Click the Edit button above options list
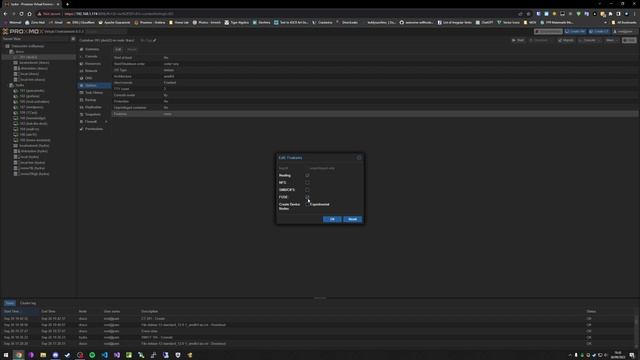Image resolution: width=640 pixels, height=360 pixels. pyautogui.click(x=118, y=49)
